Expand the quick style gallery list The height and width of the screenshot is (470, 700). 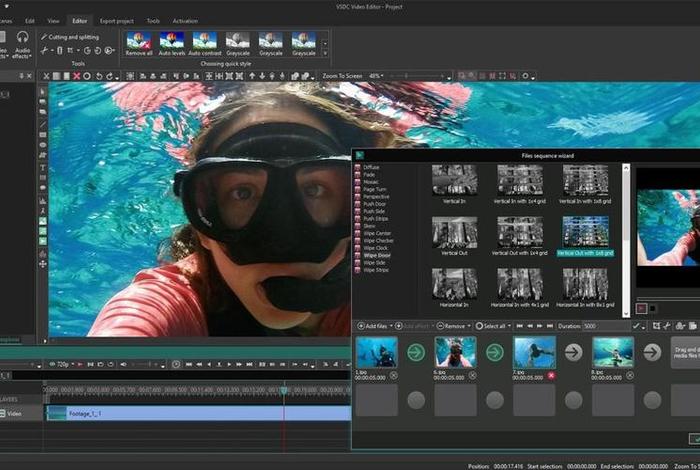(325, 54)
